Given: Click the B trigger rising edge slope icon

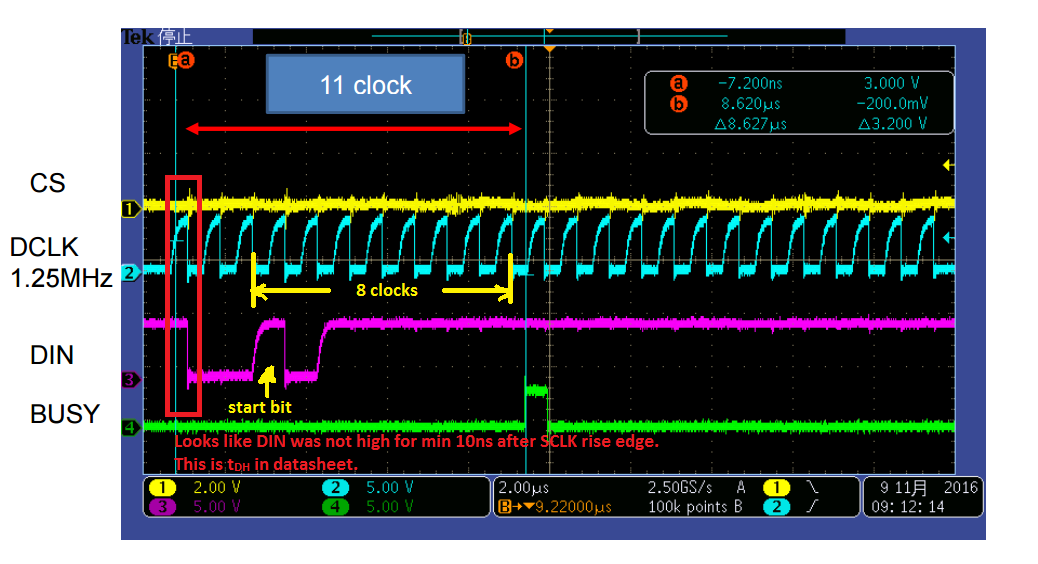Looking at the screenshot, I should [x=812, y=507].
